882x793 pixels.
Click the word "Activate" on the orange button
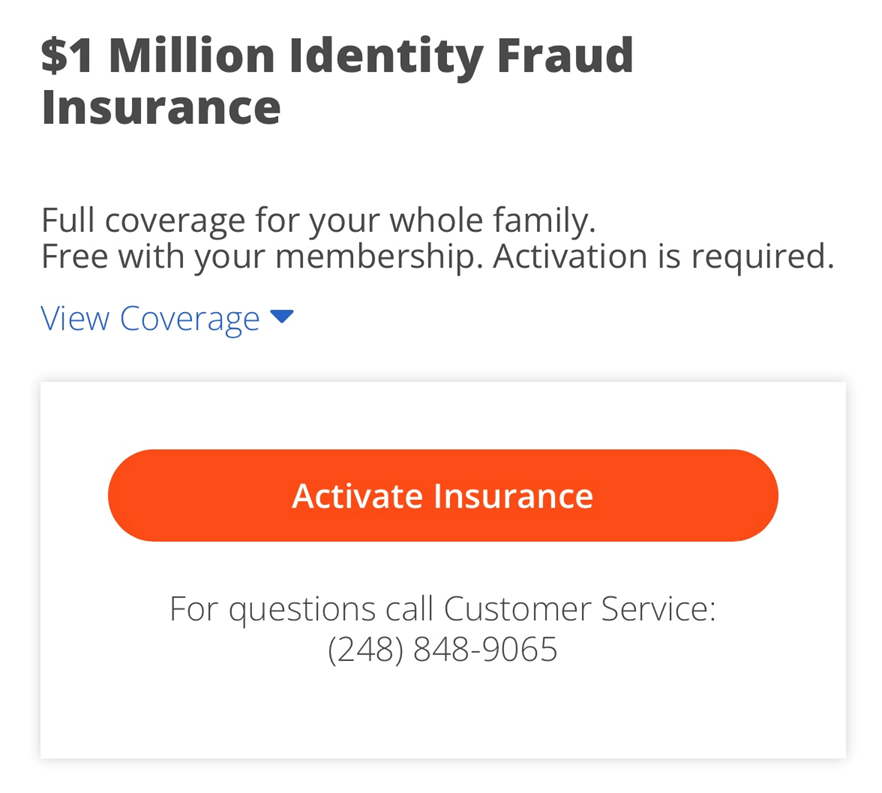click(354, 496)
